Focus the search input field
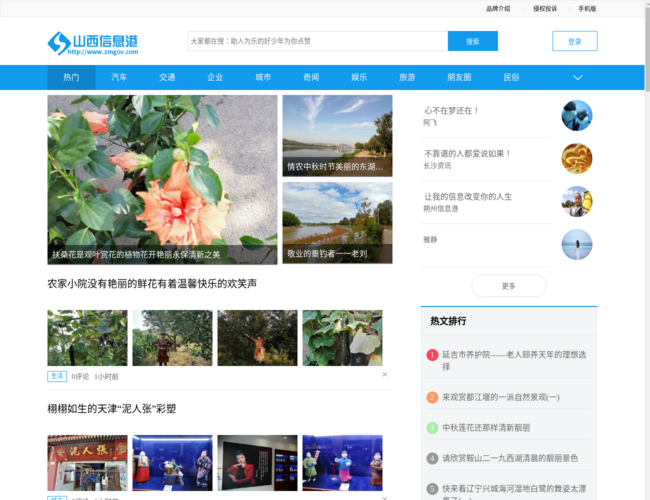This screenshot has width=650, height=500. [x=318, y=41]
